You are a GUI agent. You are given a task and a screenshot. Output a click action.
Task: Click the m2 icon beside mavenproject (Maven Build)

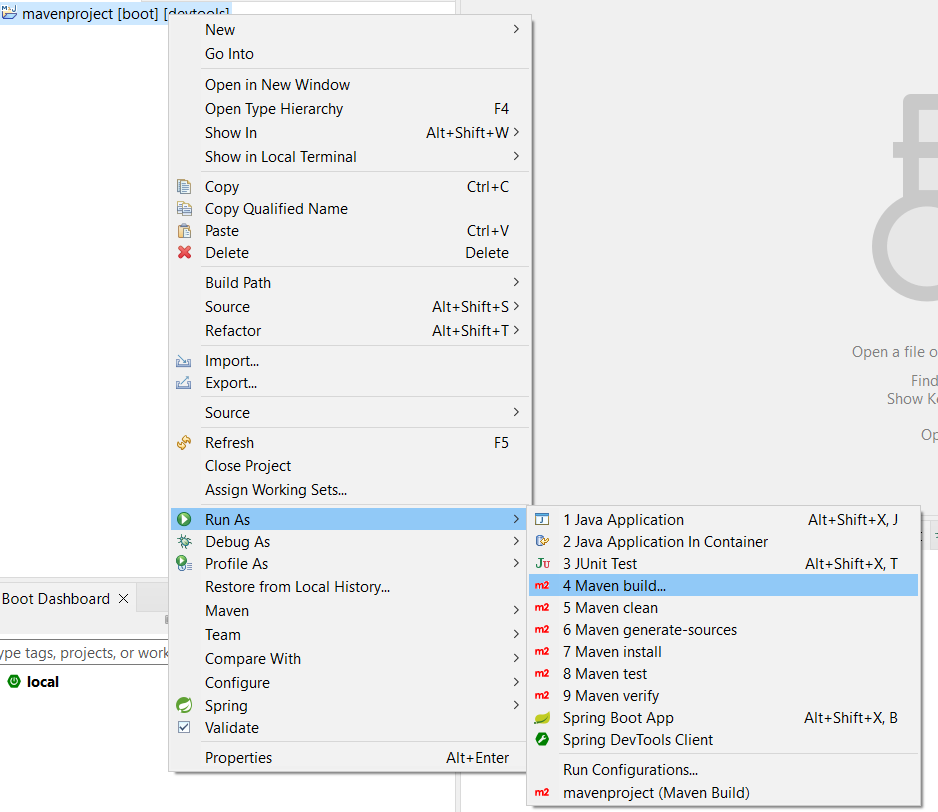tap(542, 793)
